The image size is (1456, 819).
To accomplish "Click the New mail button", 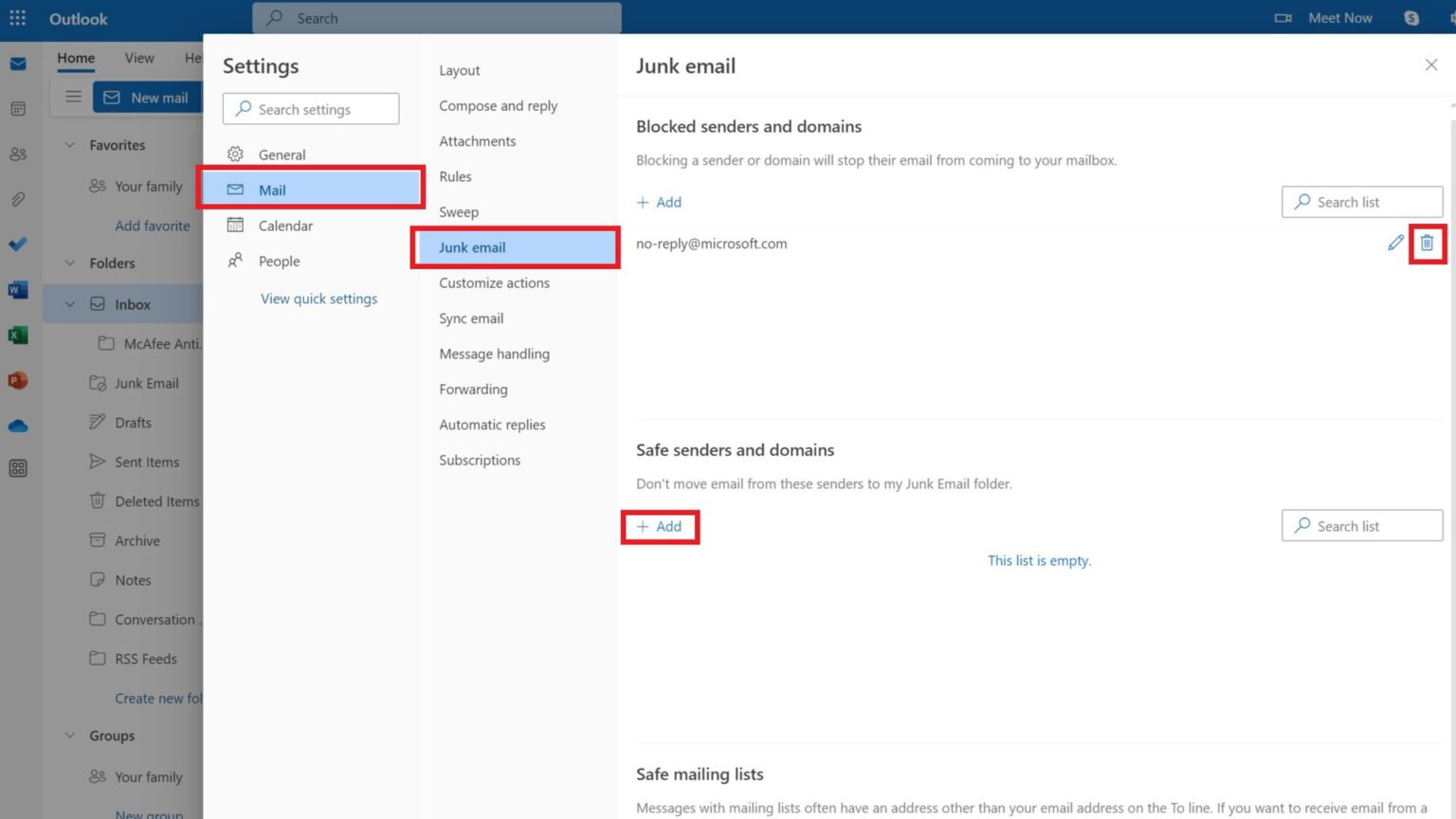I will coord(147,97).
